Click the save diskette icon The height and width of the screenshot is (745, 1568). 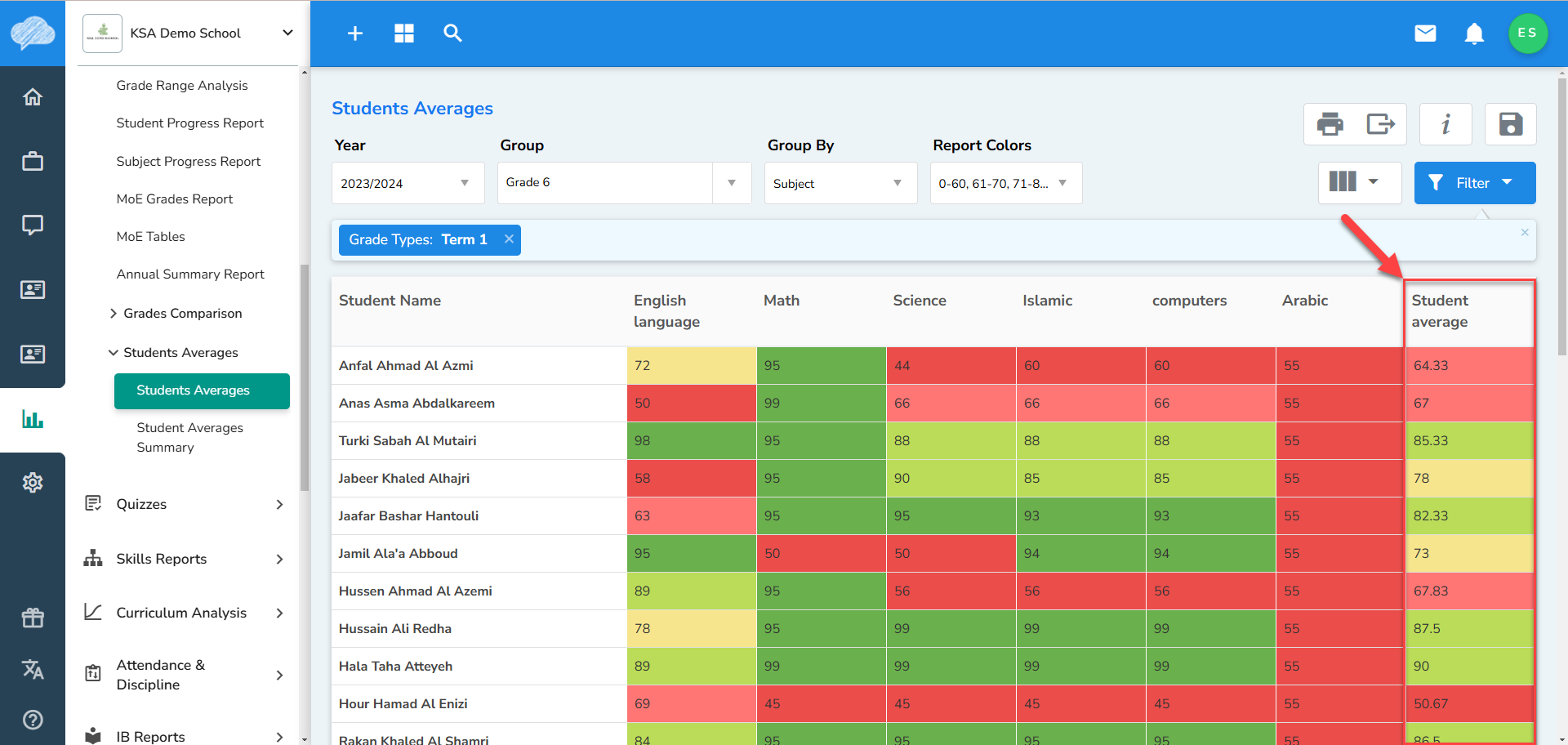pos(1511,124)
